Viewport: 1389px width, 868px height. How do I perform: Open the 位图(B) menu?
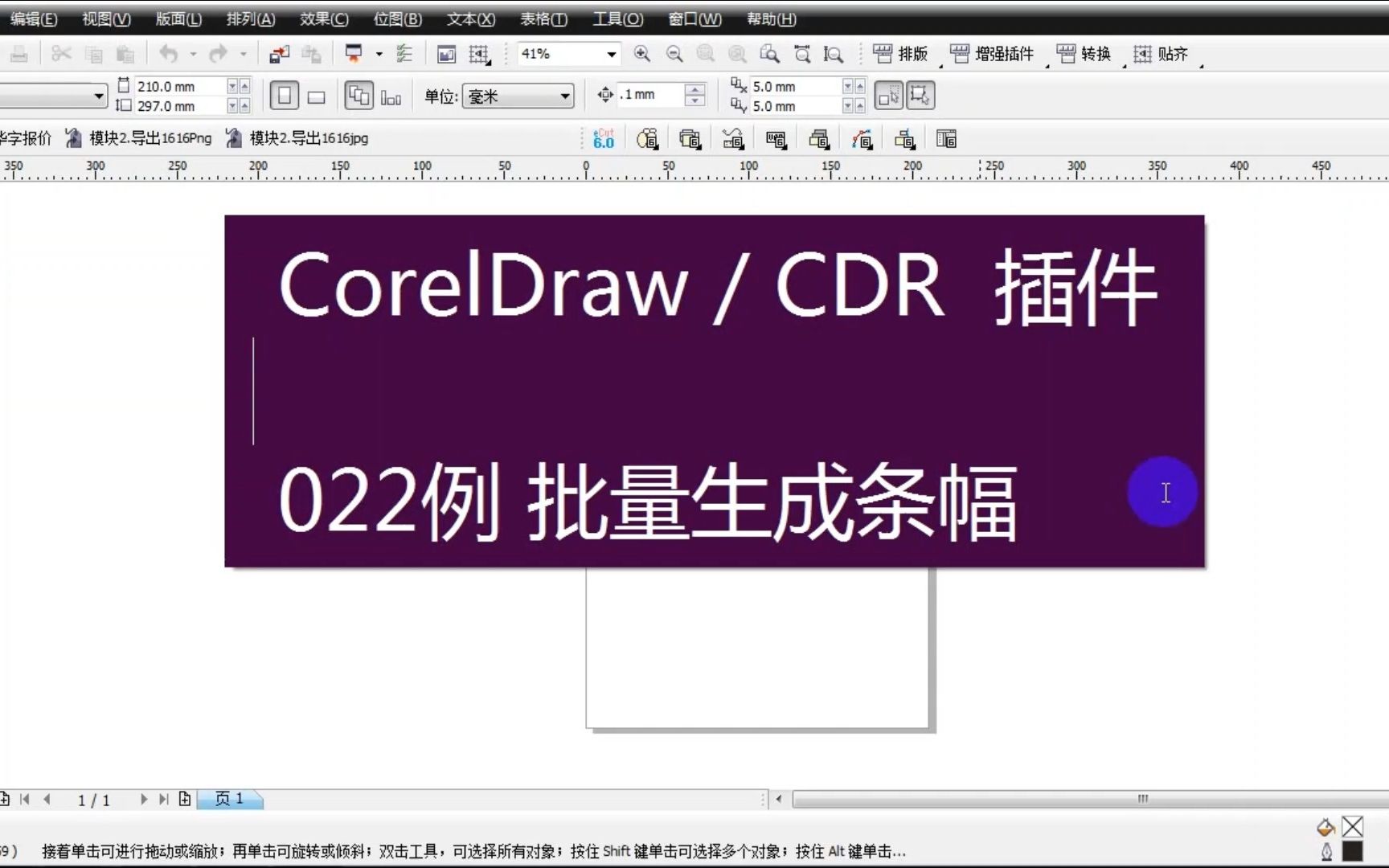pyautogui.click(x=397, y=18)
